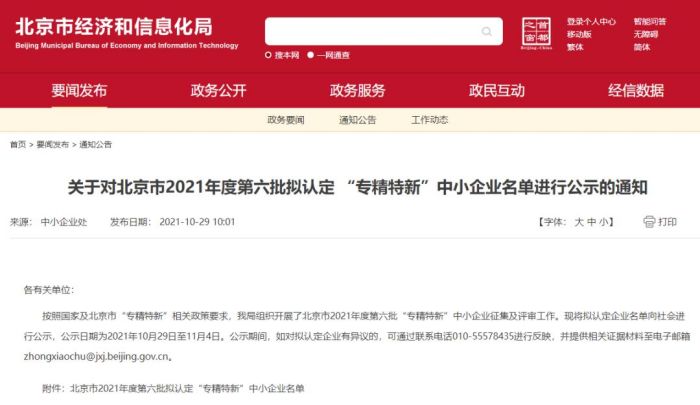
Task: Open the Beijing capital window logo
Action: click(x=536, y=33)
